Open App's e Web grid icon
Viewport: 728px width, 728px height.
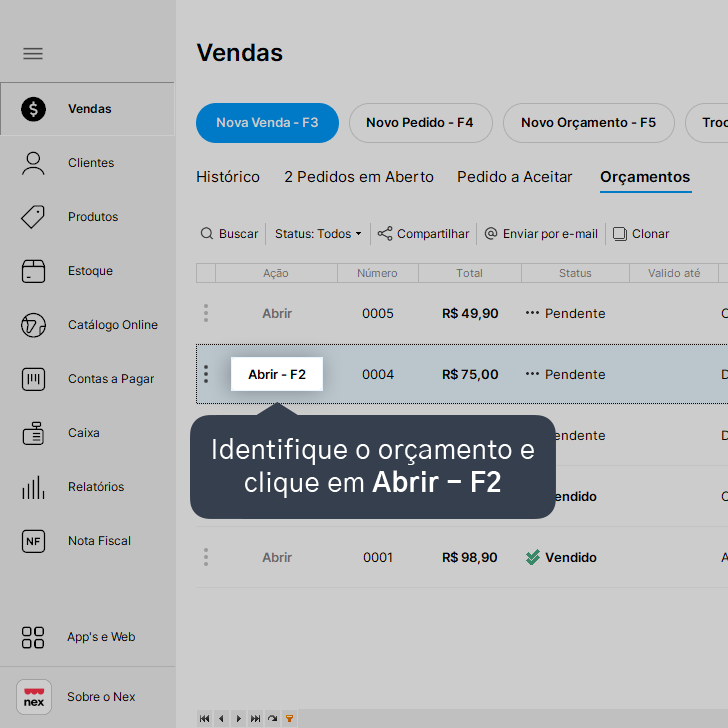(33, 637)
